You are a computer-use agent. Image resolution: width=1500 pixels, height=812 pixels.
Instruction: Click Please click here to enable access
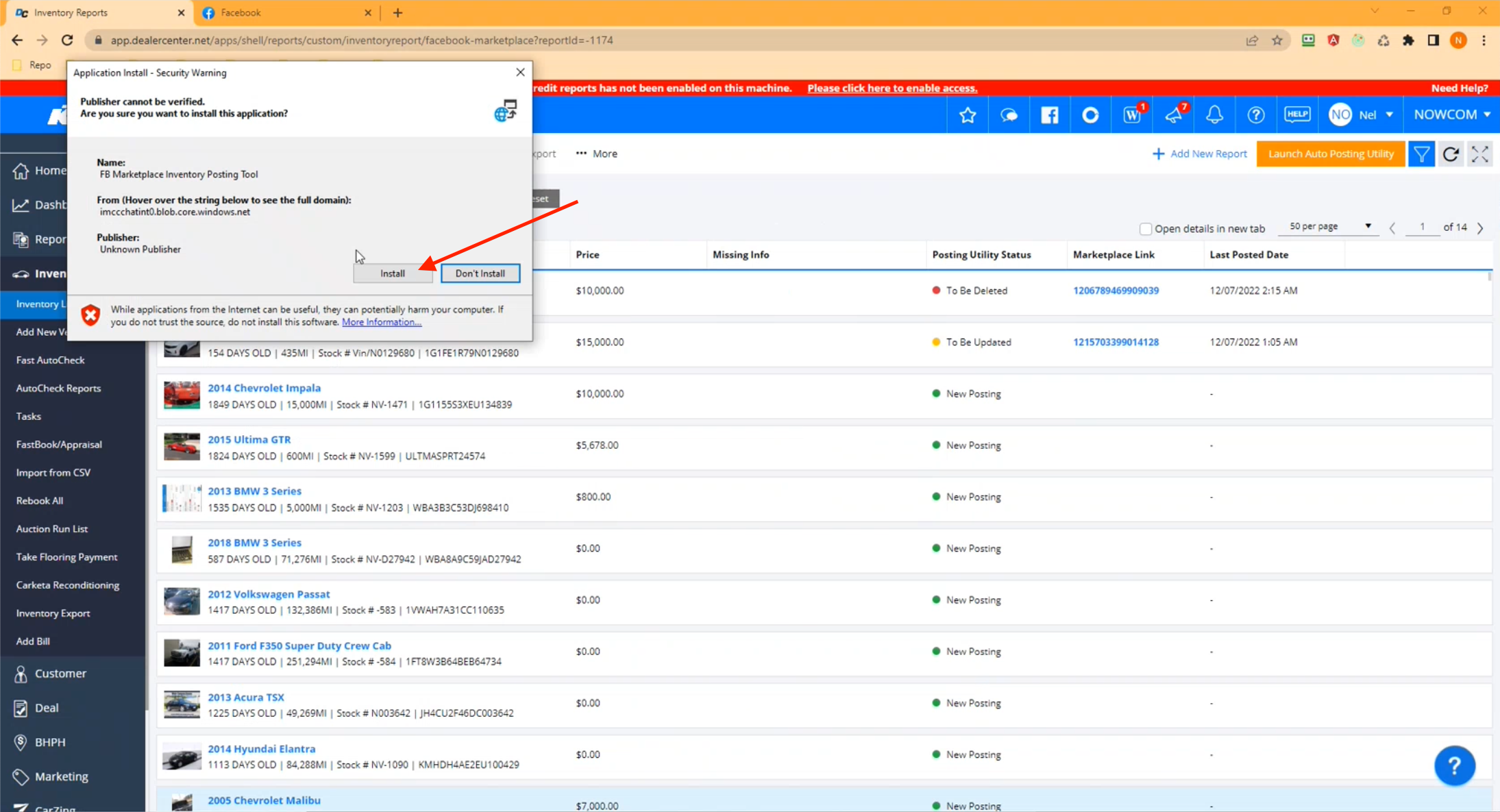point(892,88)
